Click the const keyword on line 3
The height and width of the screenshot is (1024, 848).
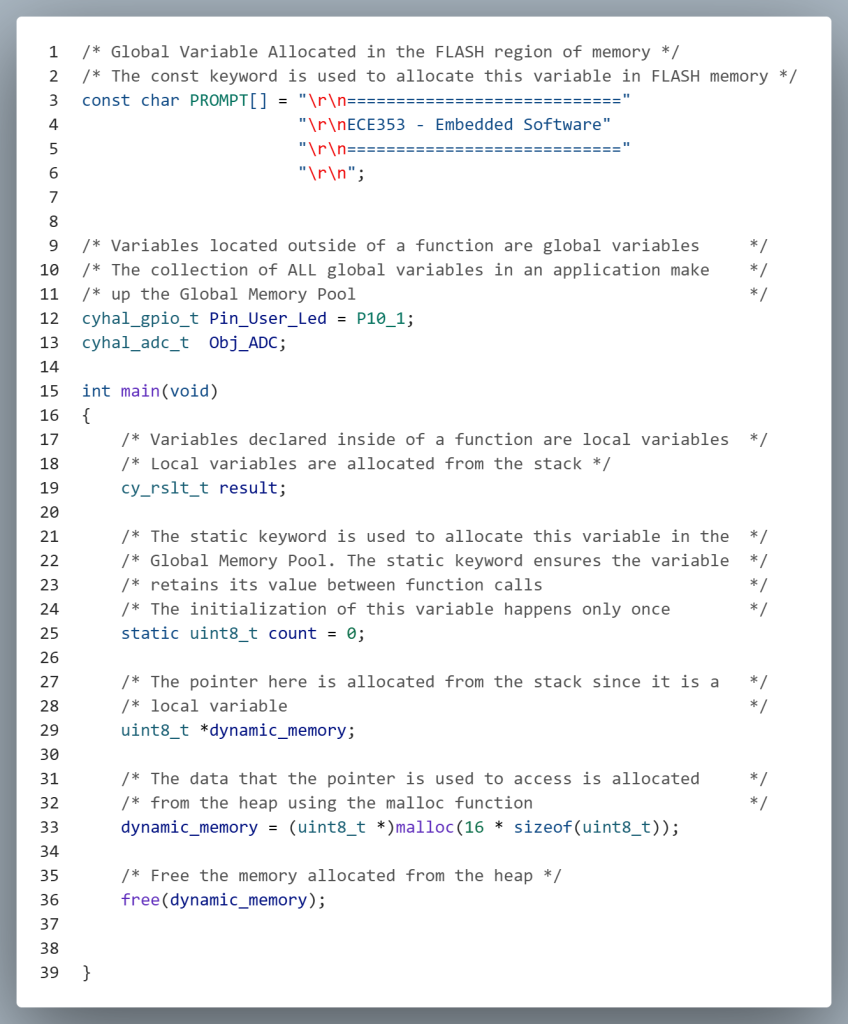pos(106,100)
